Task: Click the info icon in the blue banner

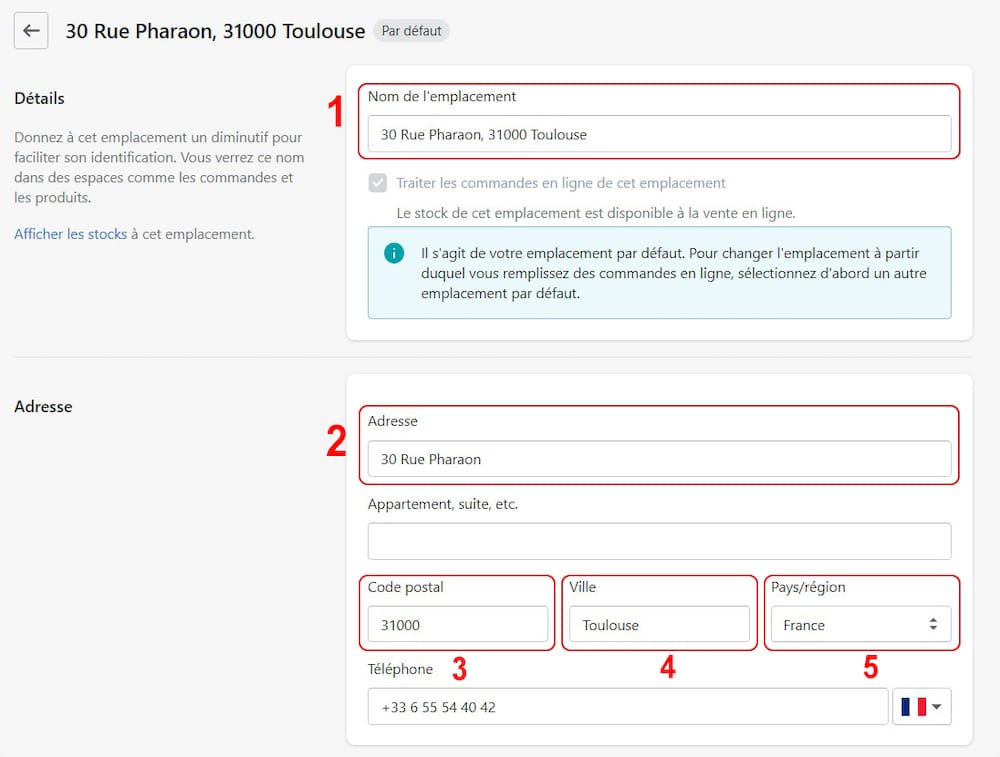Action: pyautogui.click(x=394, y=252)
